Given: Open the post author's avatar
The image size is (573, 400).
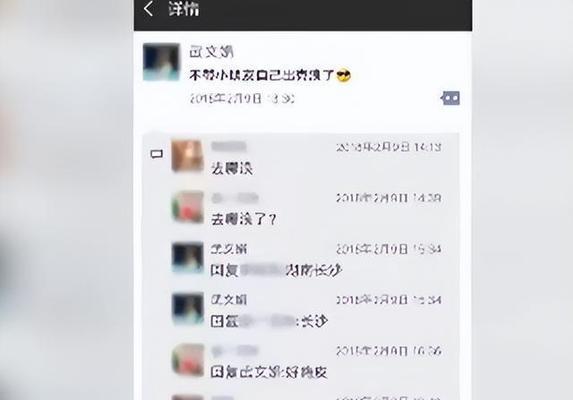Looking at the screenshot, I should tap(162, 61).
